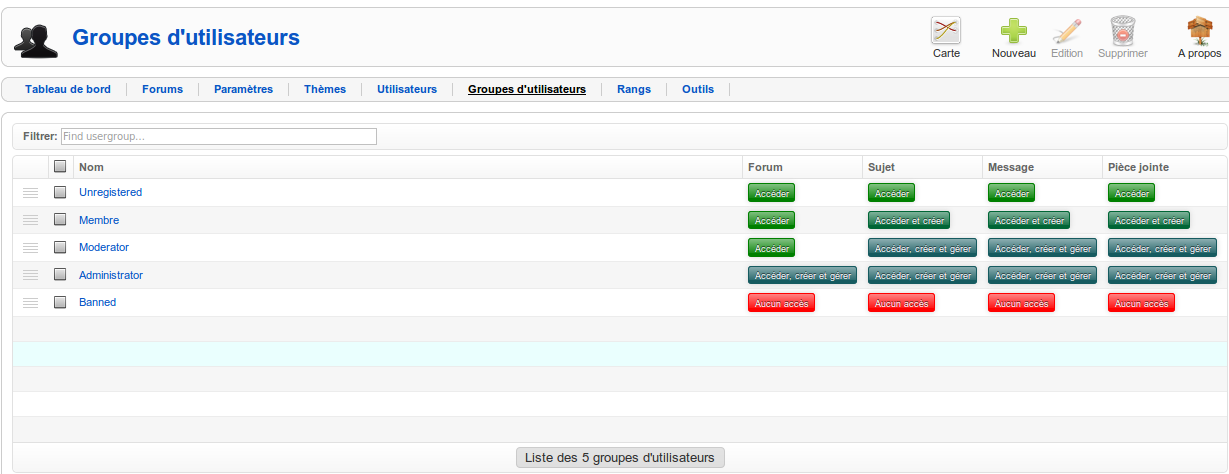
Task: Focus the Find usergroup filter field
Action: (x=218, y=136)
